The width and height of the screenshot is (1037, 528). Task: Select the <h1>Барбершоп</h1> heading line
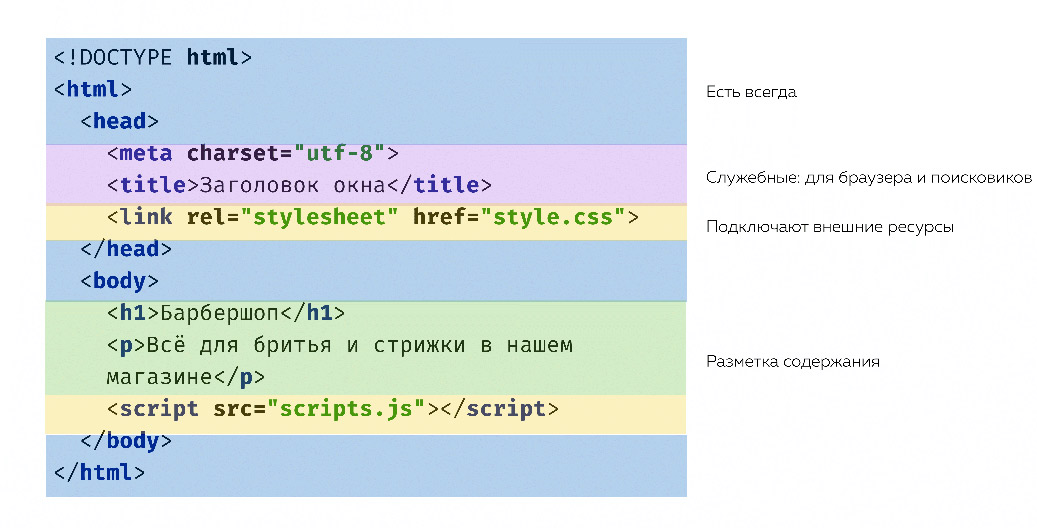pos(226,313)
